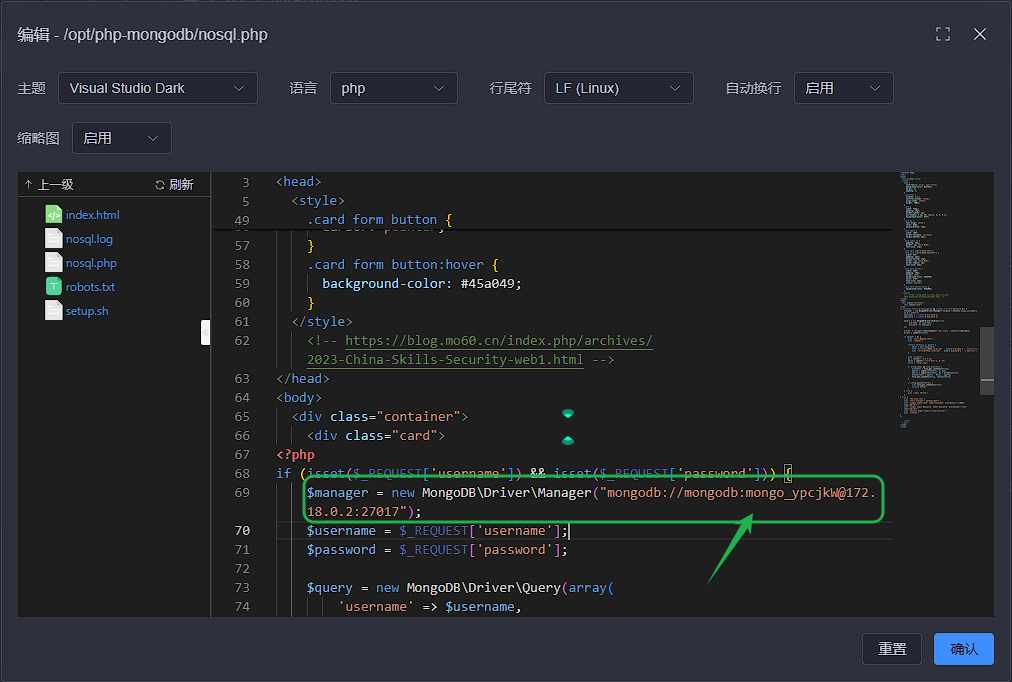Click the editor vertical scrollbar thumb
The height and width of the screenshot is (682, 1012).
click(986, 360)
